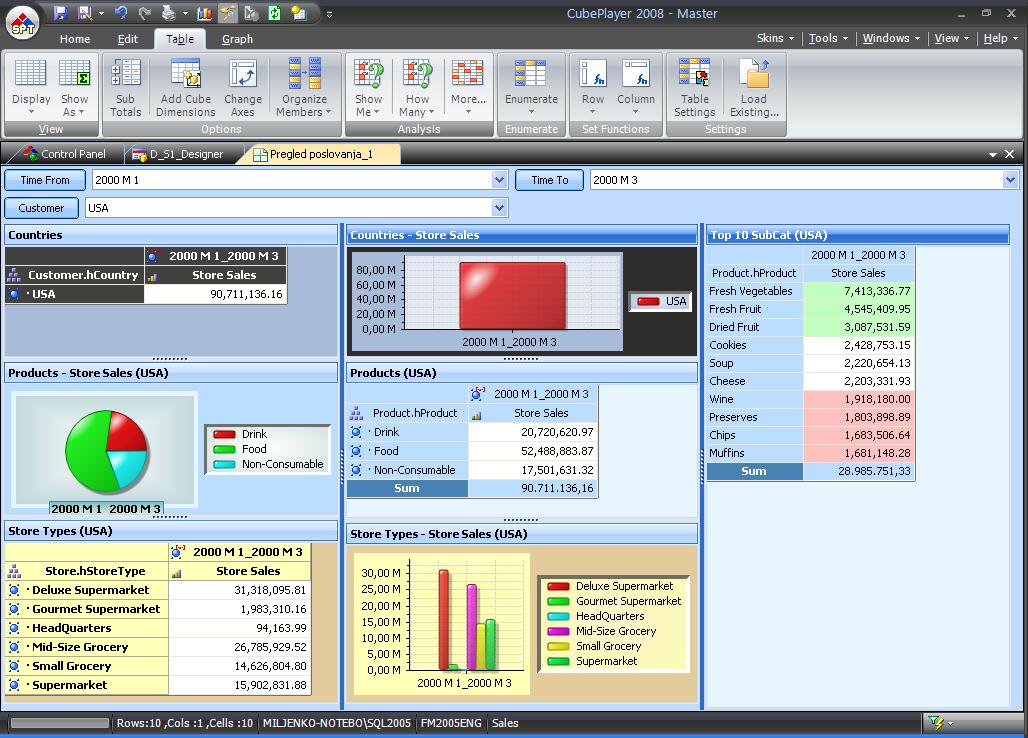
Task: Click the Redo arrow icon
Action: pos(145,13)
